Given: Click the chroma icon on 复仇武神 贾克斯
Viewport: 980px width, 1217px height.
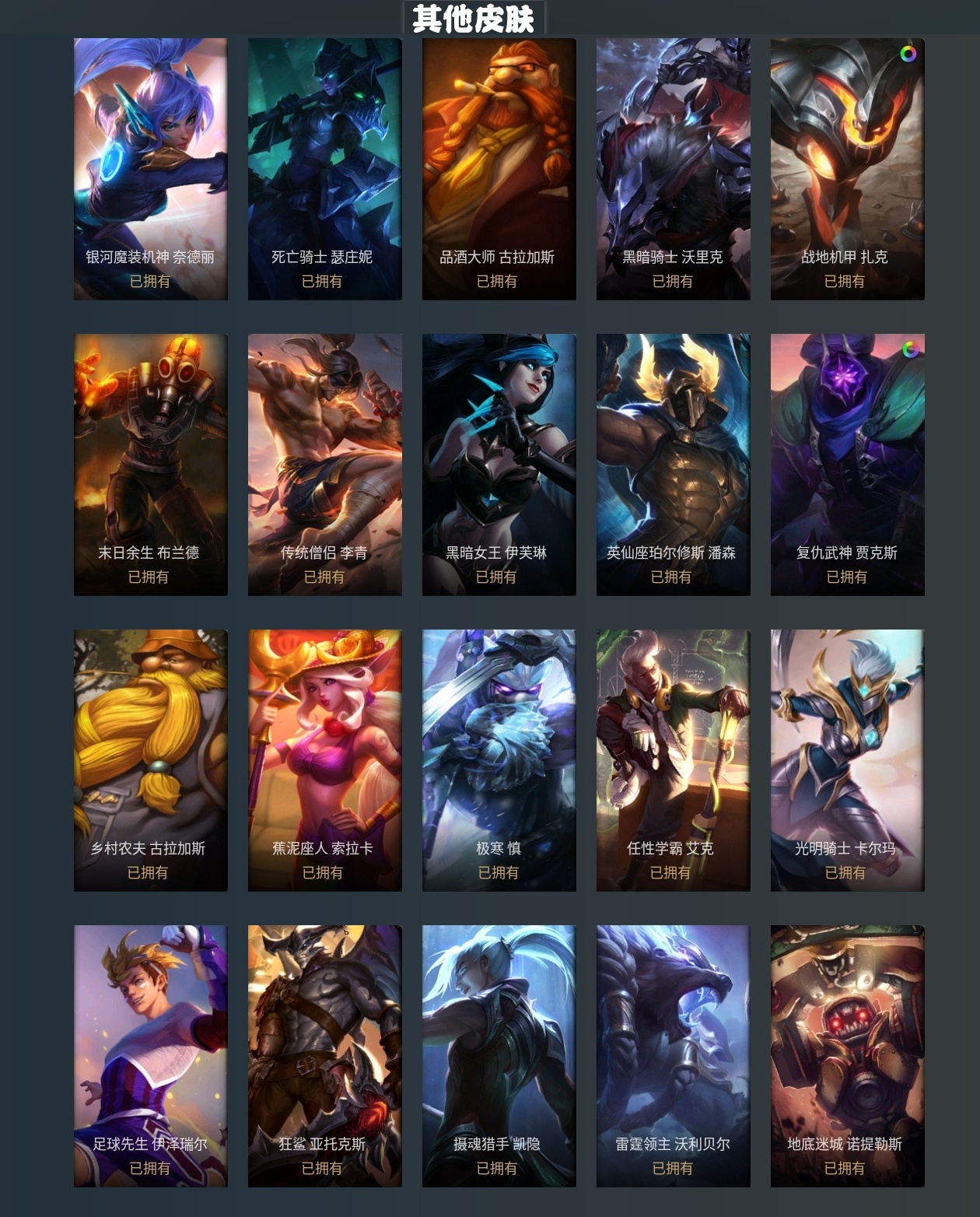Looking at the screenshot, I should 909,349.
